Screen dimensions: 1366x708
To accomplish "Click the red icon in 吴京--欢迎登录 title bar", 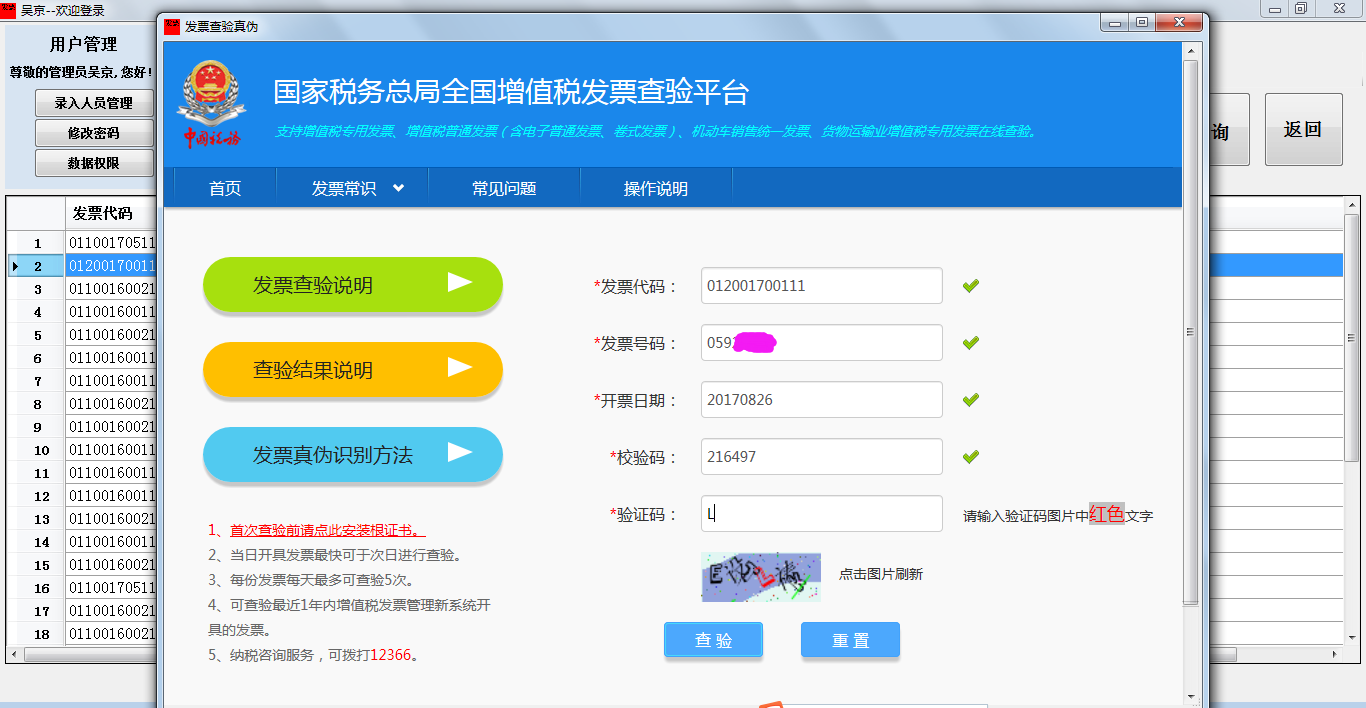I will [8, 9].
